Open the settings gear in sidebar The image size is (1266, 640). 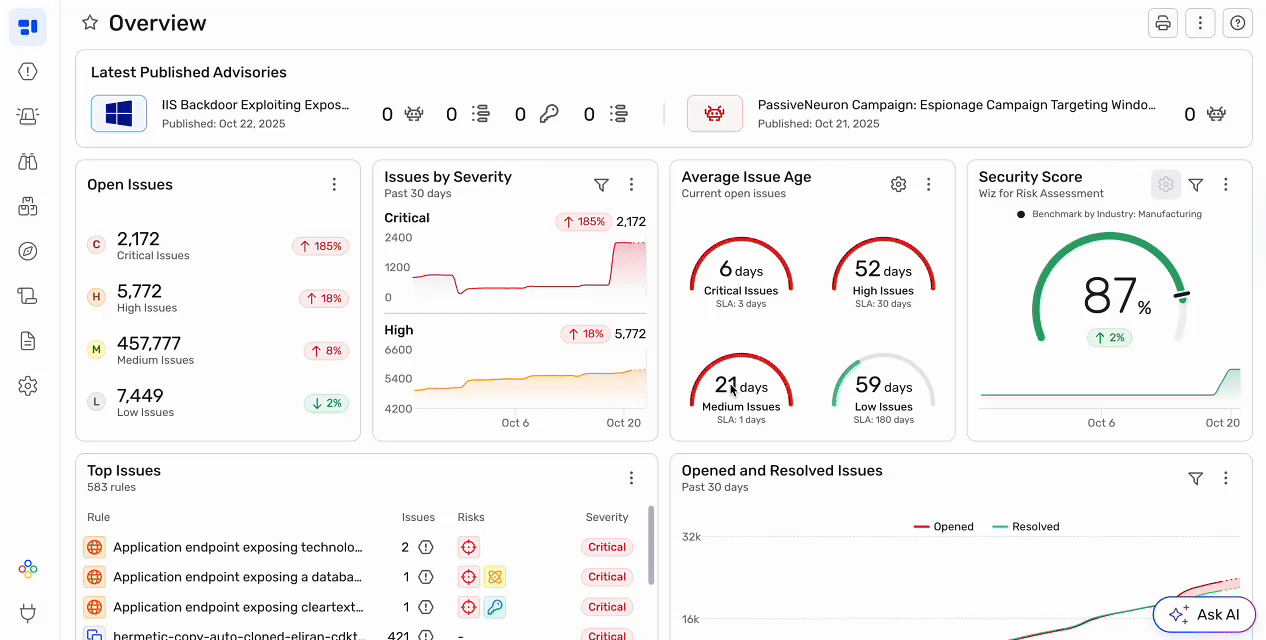(28, 386)
